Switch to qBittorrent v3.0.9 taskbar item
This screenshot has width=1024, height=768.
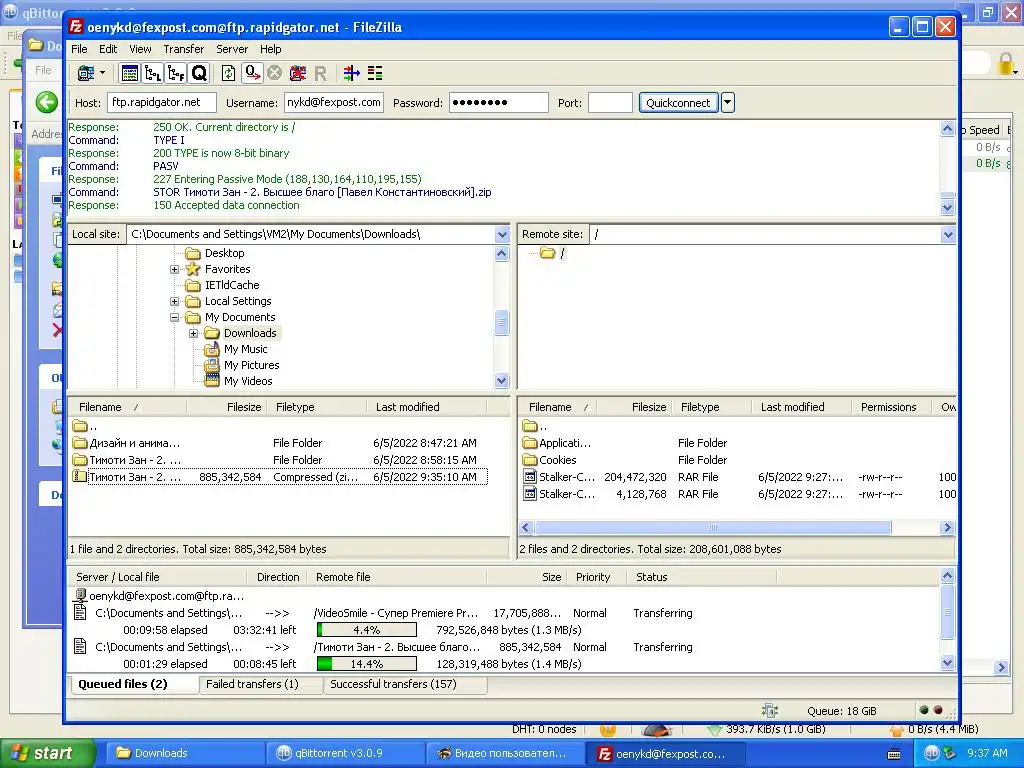pyautogui.click(x=344, y=753)
